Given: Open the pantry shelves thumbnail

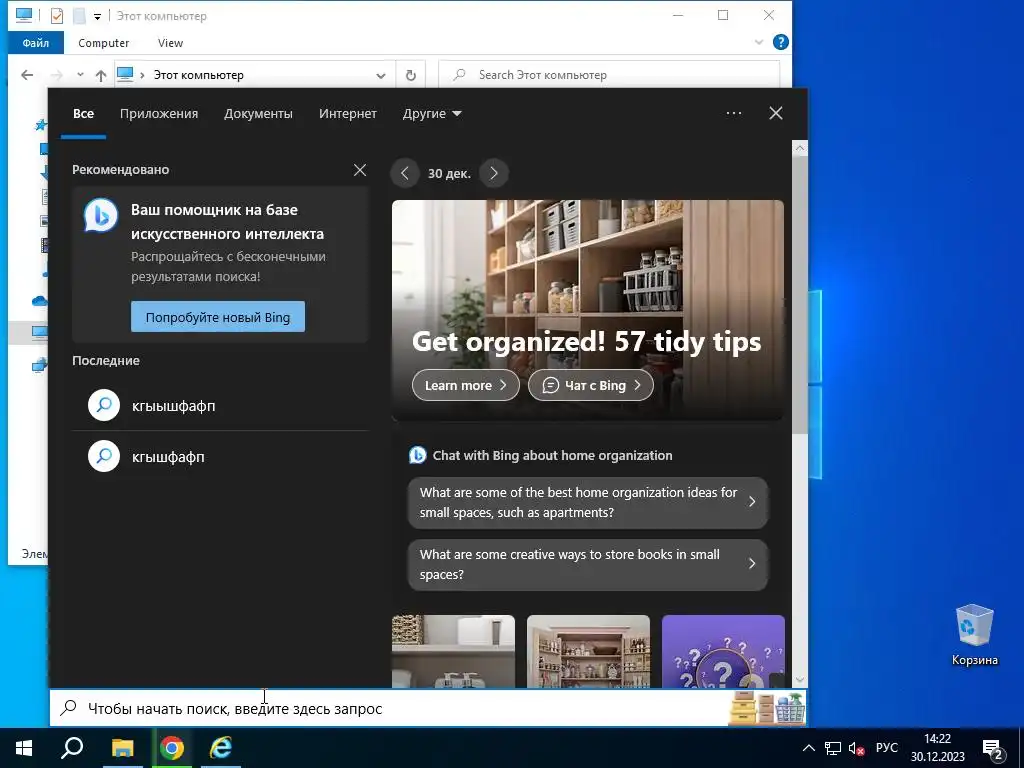Looking at the screenshot, I should point(588,651).
